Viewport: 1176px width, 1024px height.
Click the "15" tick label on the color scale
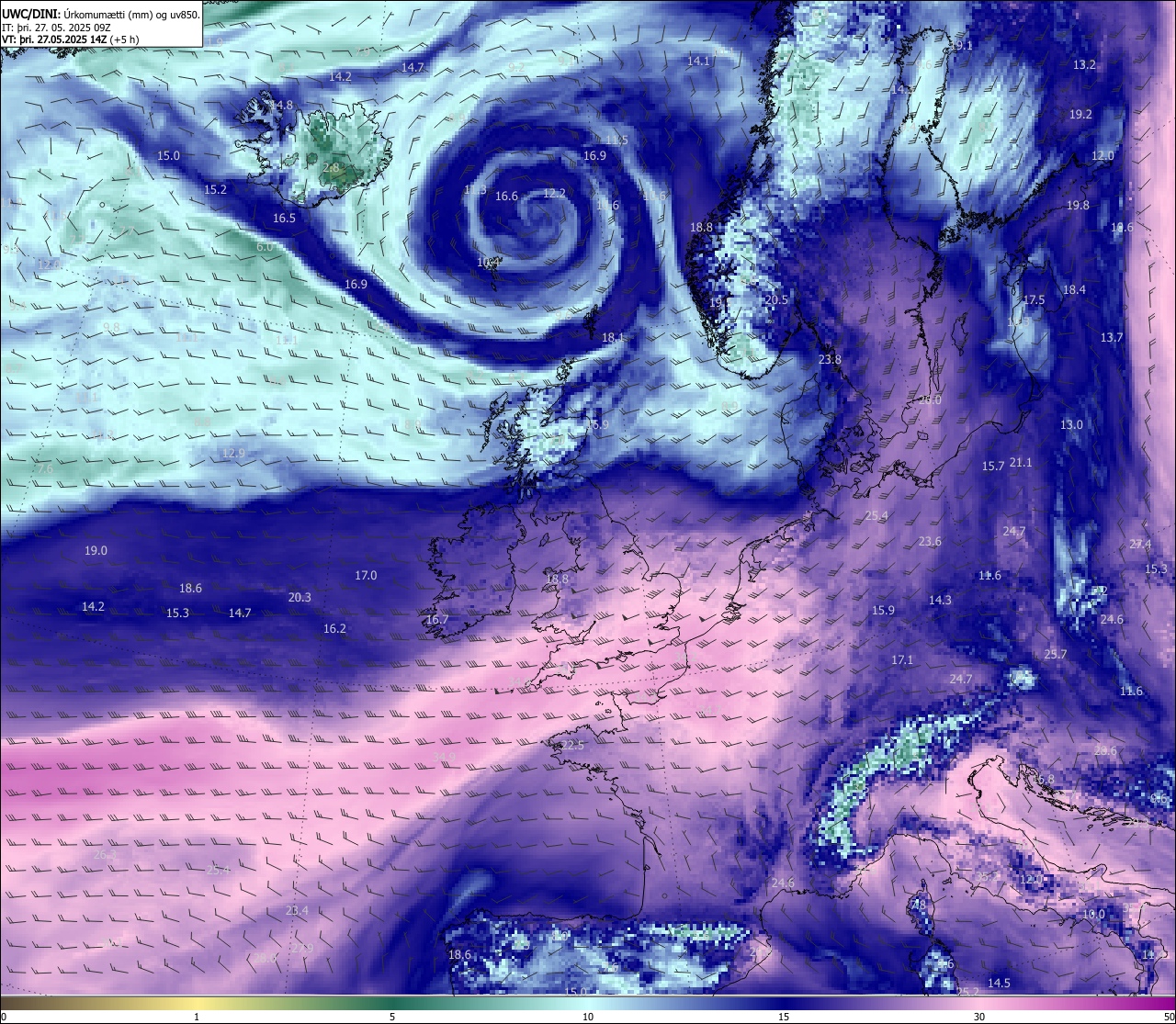784,1017
